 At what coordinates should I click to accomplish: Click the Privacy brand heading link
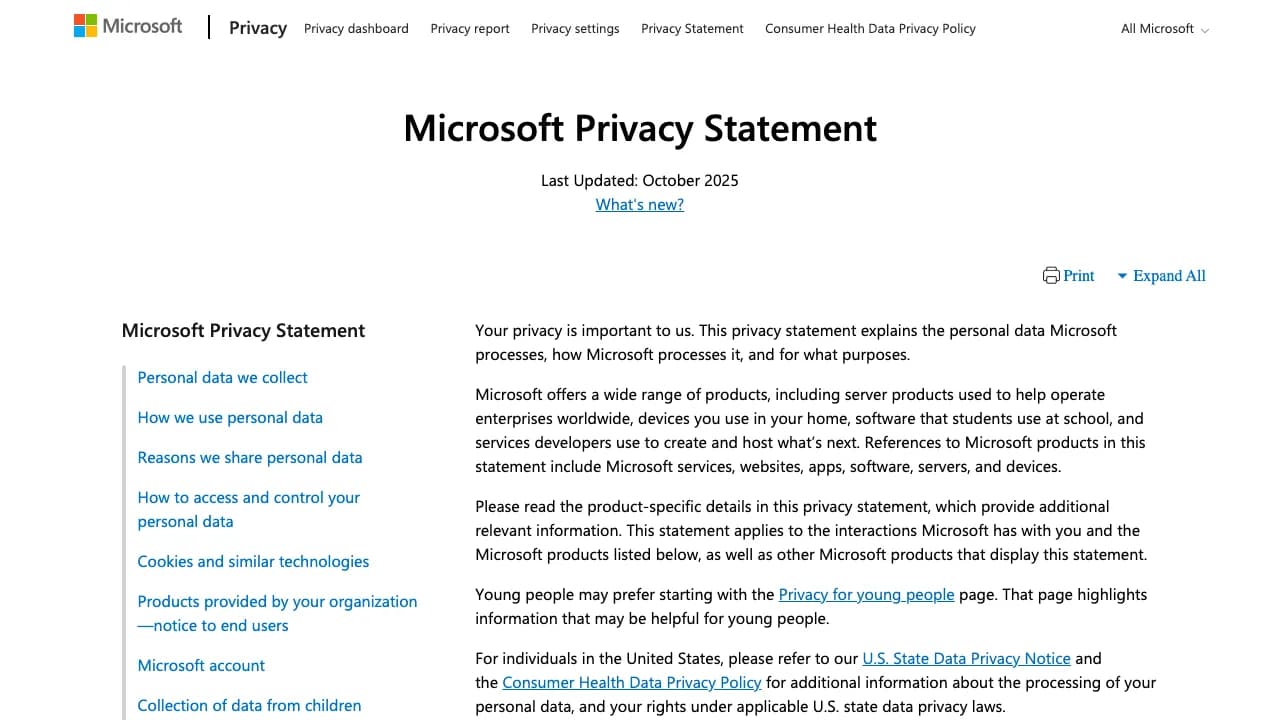click(x=258, y=28)
